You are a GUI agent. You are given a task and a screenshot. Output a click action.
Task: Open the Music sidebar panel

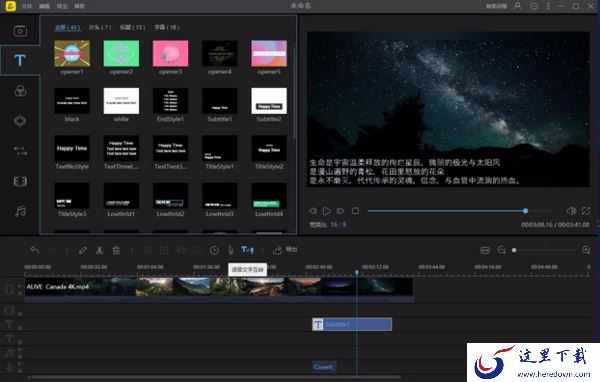20,211
